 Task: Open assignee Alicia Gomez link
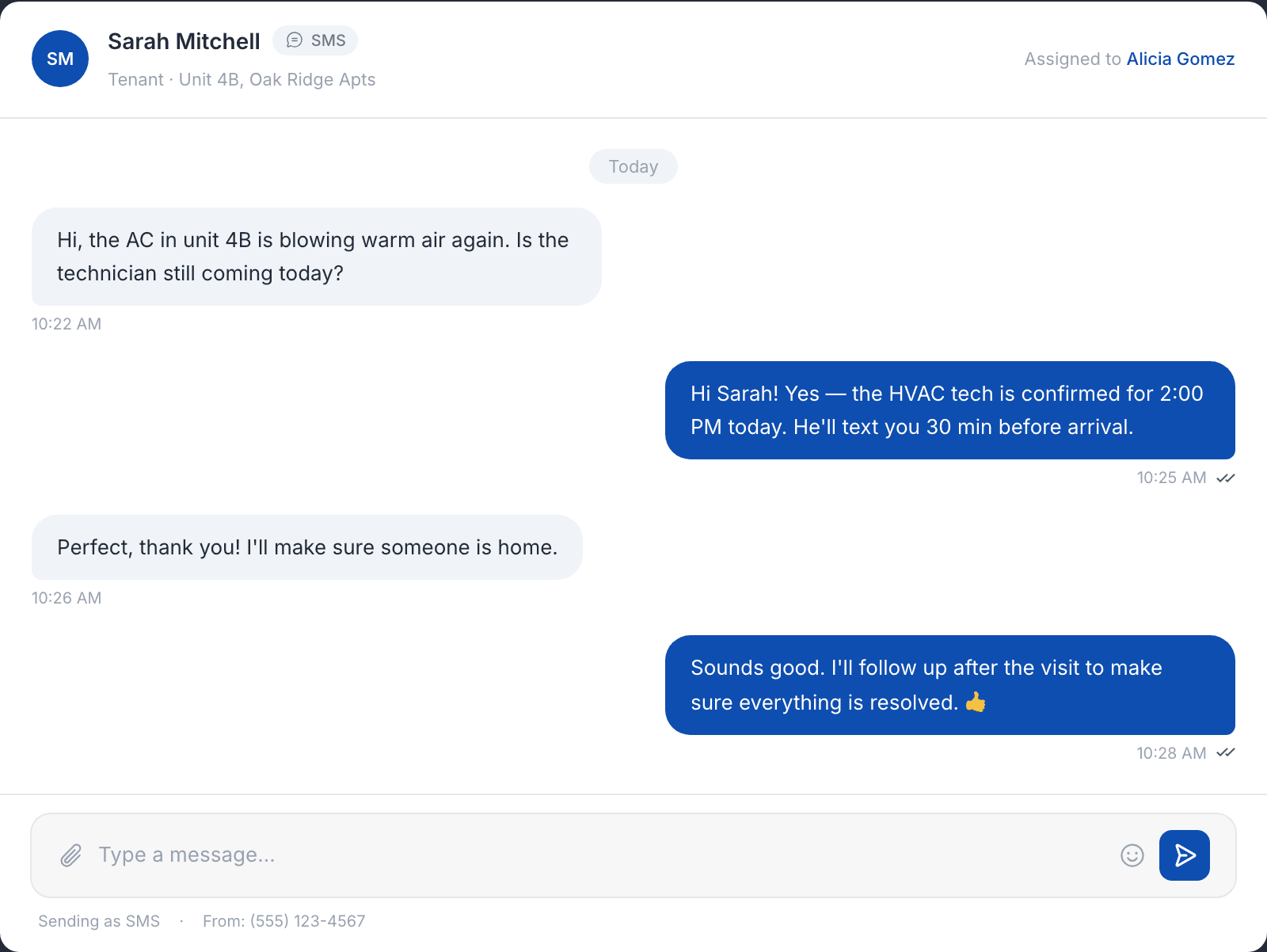coord(1180,59)
